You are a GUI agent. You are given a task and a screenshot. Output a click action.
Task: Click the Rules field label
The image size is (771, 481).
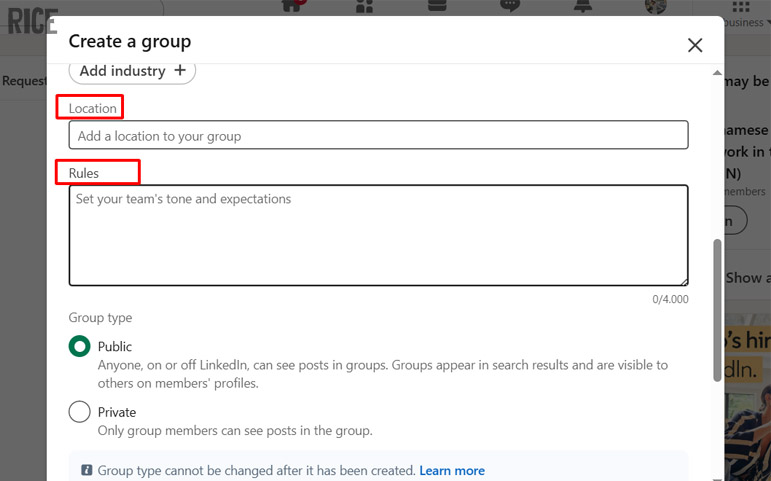pyautogui.click(x=84, y=173)
